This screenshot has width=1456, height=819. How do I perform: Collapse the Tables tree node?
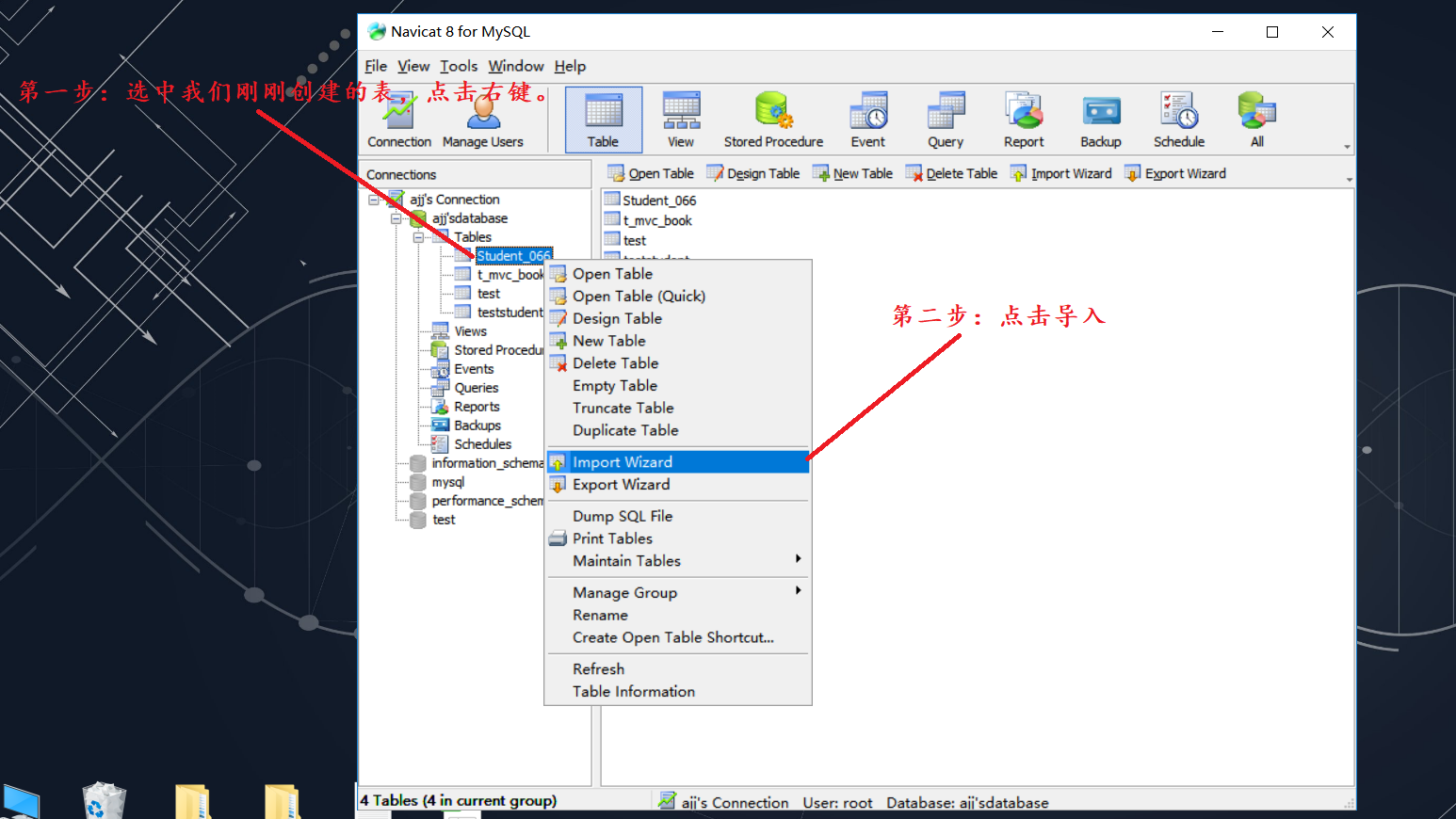click(x=418, y=237)
